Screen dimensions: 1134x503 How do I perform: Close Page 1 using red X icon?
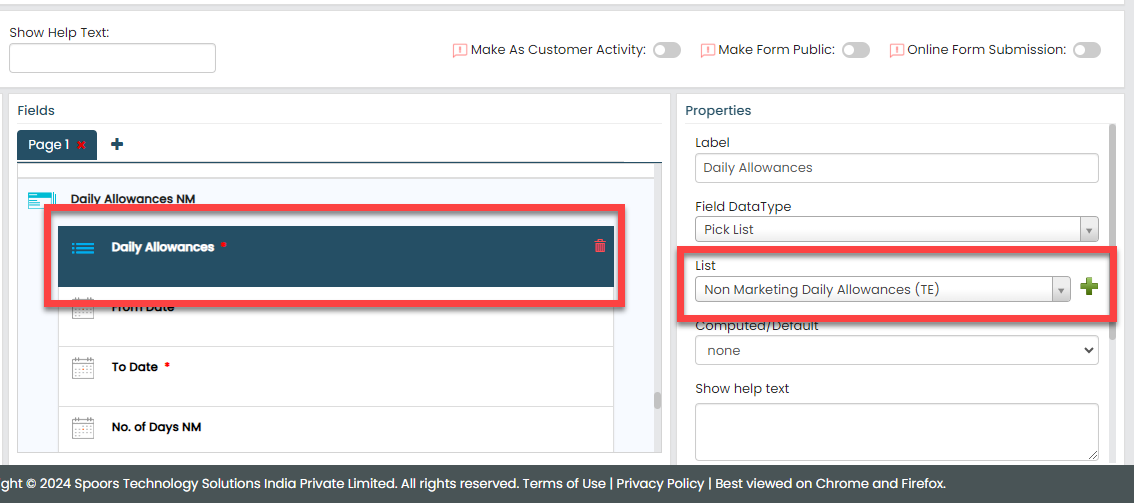pos(82,145)
